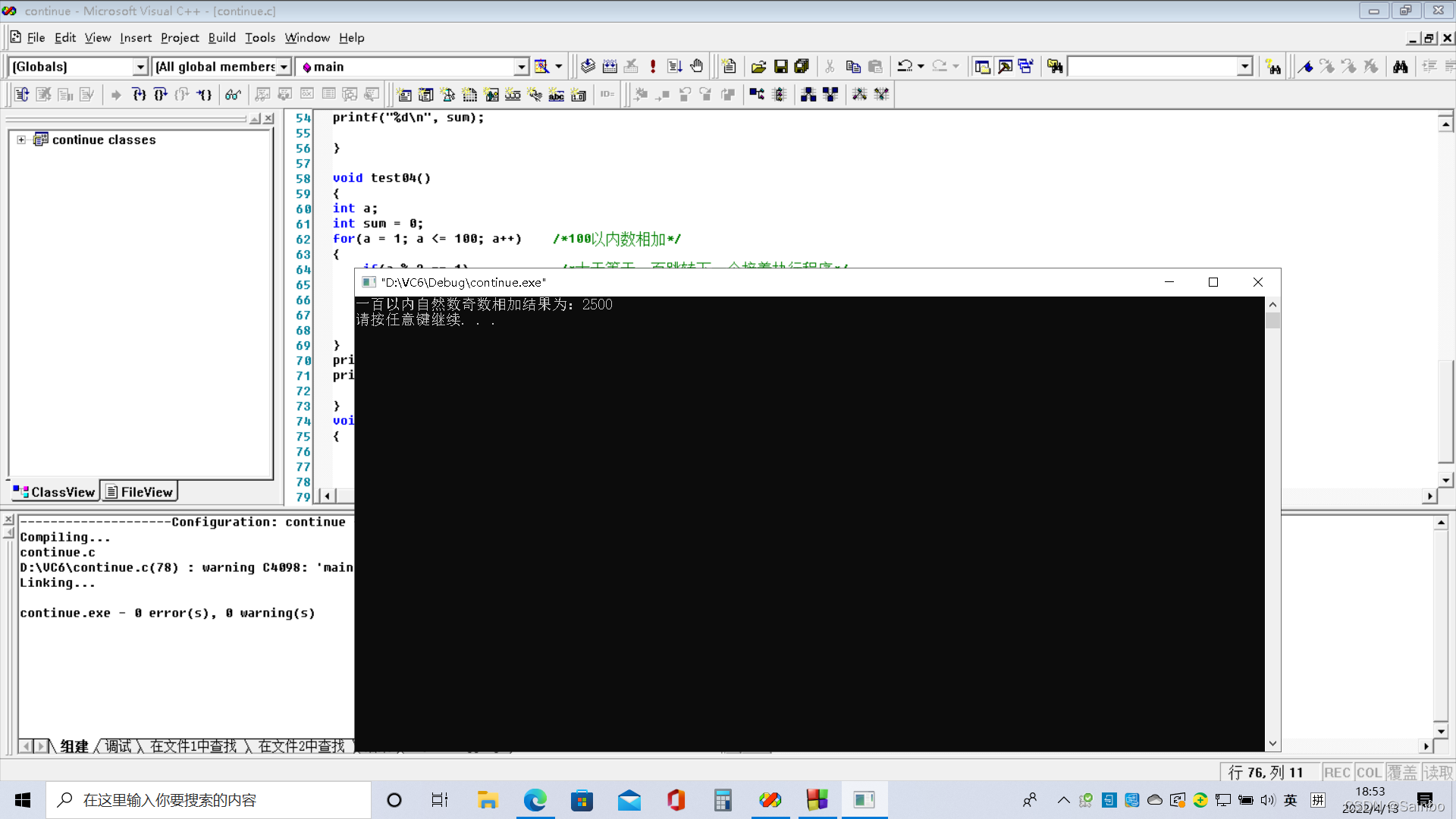Click the Compile icon in build toolbar
The width and height of the screenshot is (1456, 819).
pos(588,67)
